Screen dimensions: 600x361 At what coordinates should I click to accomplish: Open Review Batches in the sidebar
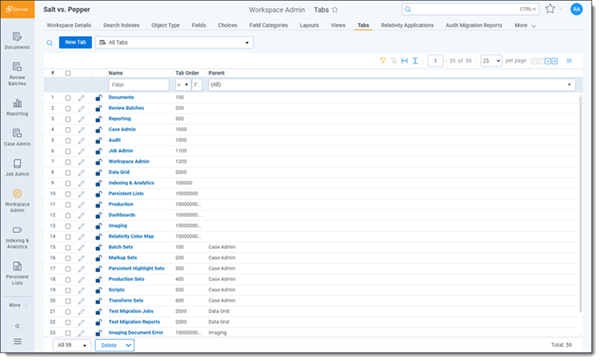17,74
